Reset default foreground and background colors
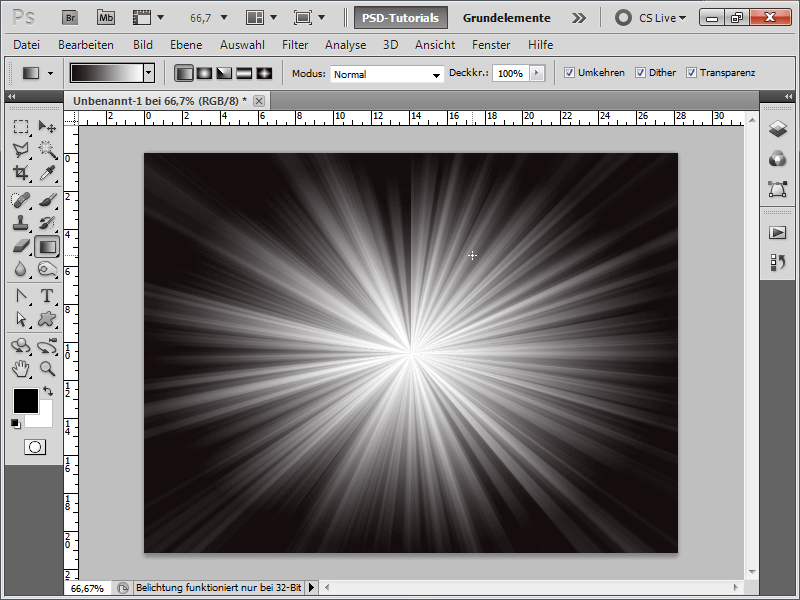Screen dimensions: 800x600 [x=16, y=423]
